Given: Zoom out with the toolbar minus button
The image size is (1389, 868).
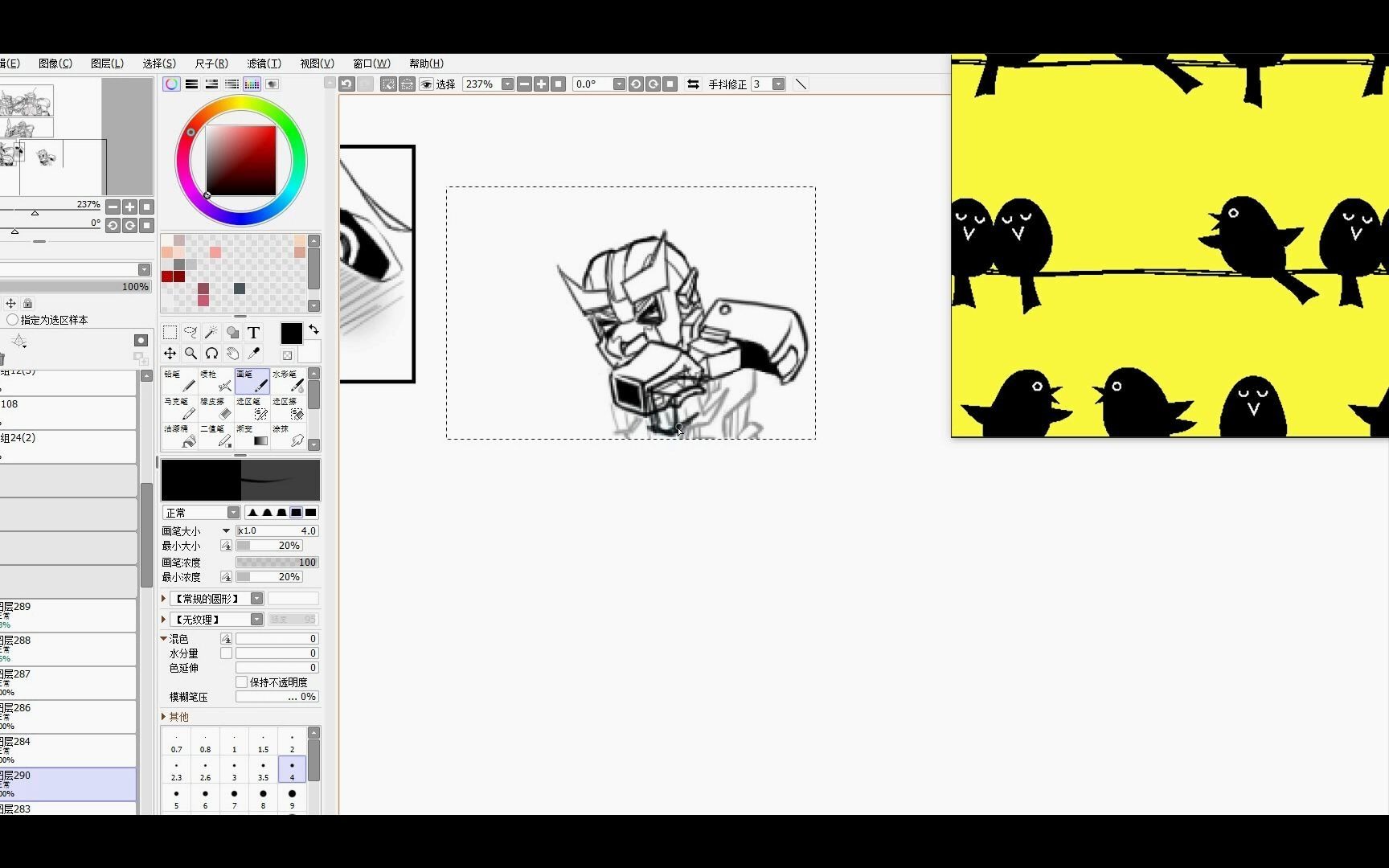Looking at the screenshot, I should pos(524,84).
